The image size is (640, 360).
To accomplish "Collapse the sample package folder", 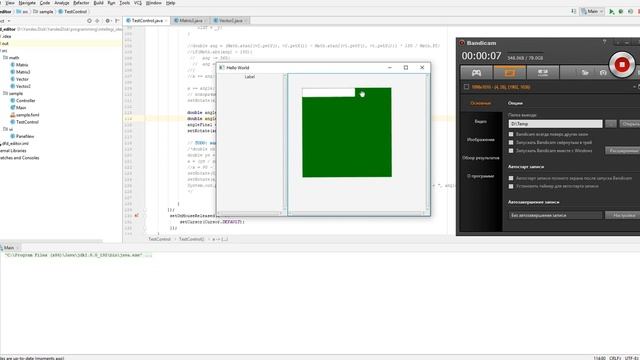I will click(x=13, y=93).
